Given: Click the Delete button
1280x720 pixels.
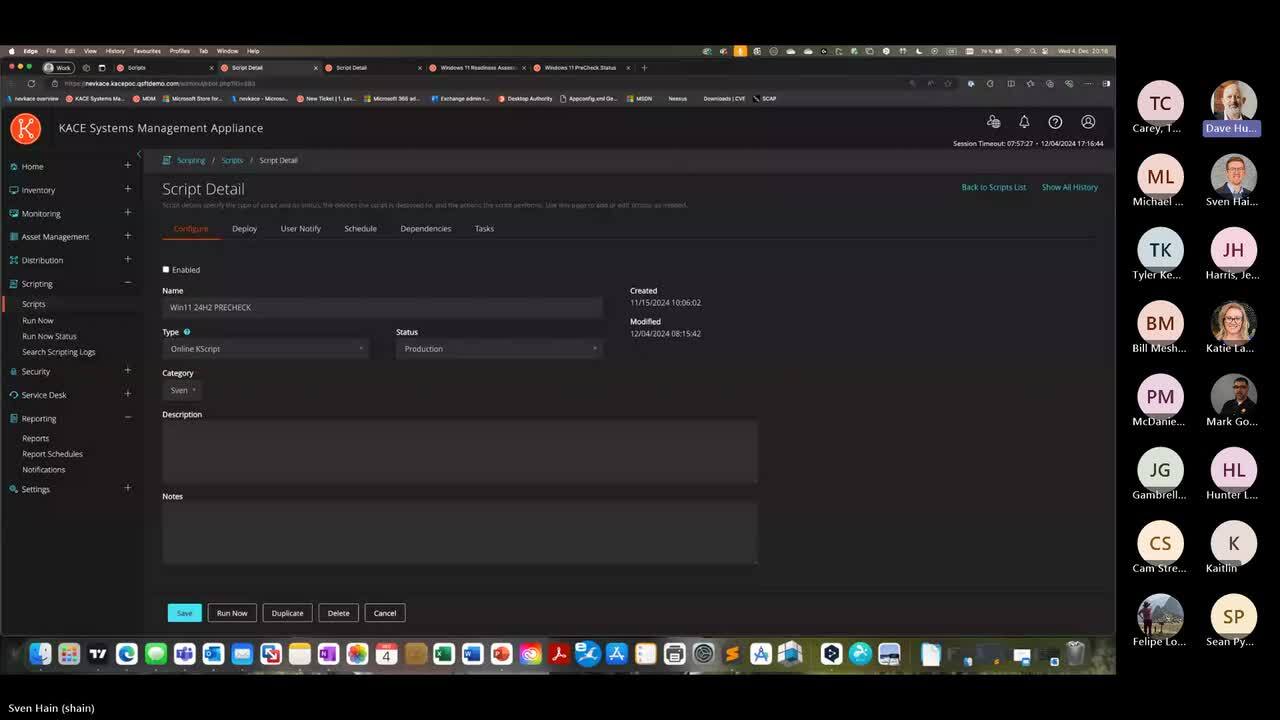Looking at the screenshot, I should pyautogui.click(x=339, y=613).
